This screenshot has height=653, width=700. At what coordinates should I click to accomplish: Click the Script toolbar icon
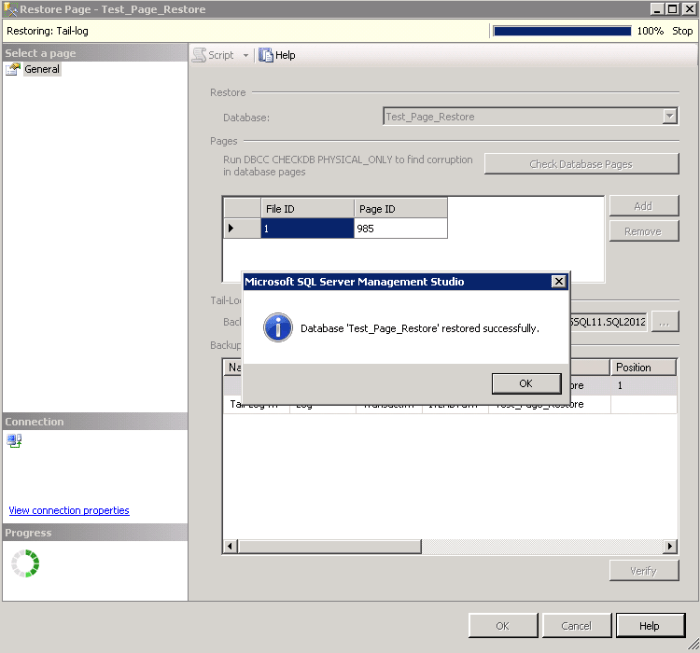200,55
